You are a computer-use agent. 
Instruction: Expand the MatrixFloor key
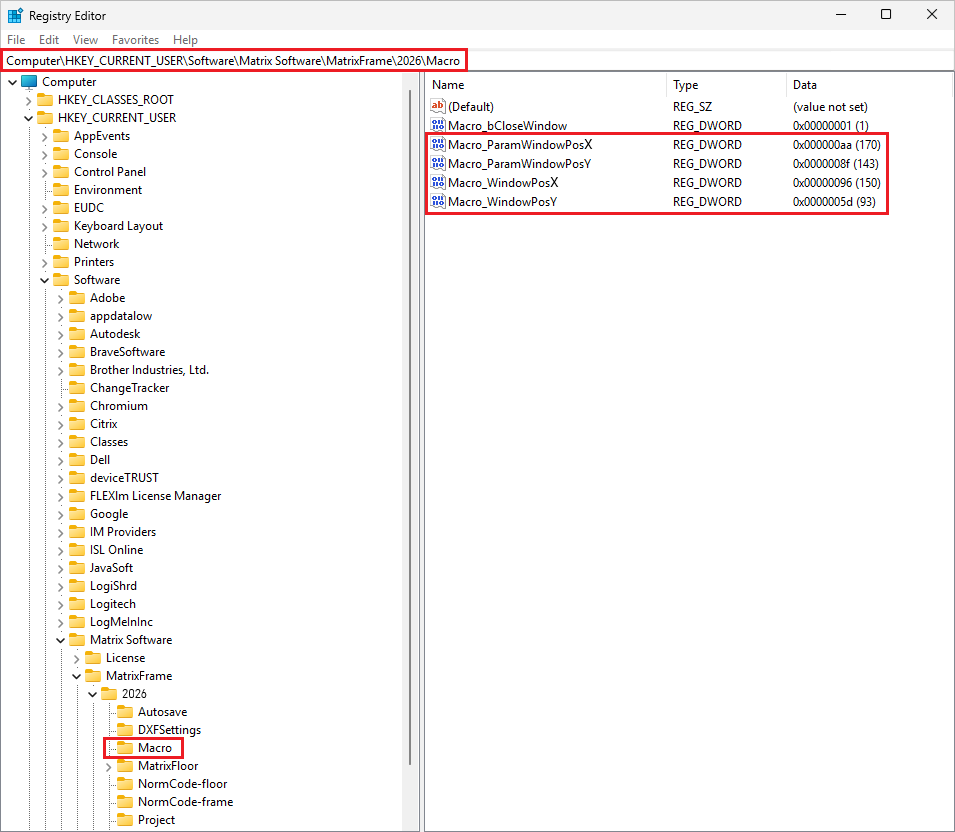click(x=108, y=767)
